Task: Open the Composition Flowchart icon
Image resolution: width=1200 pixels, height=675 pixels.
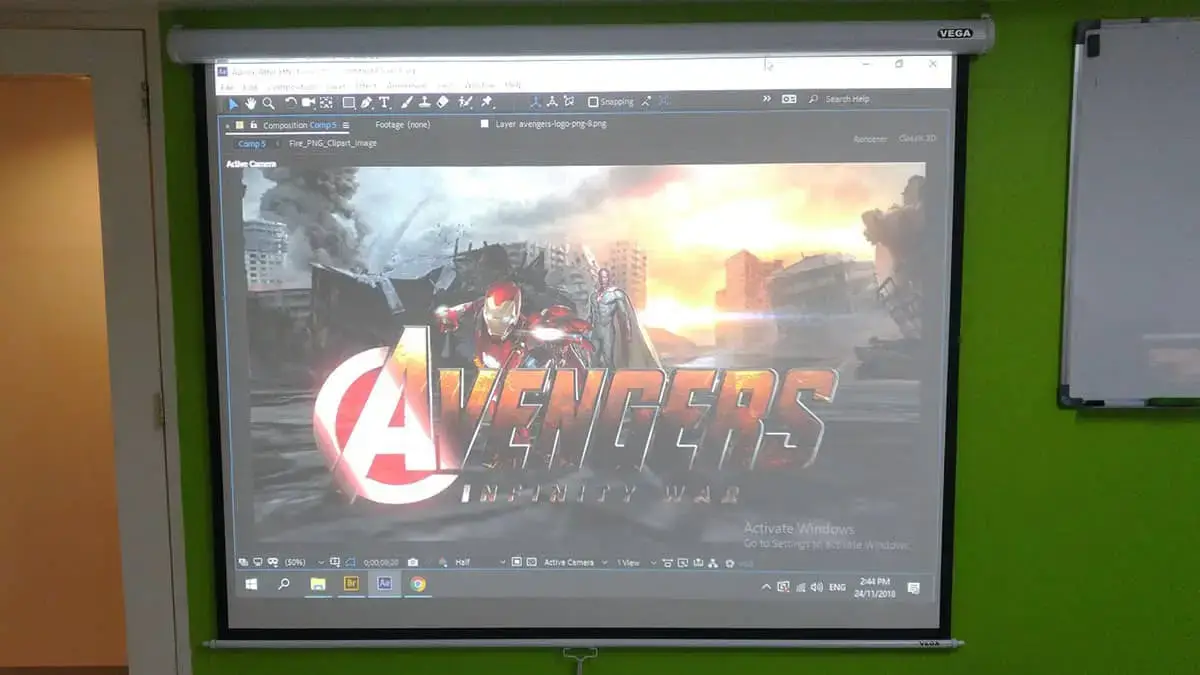Action: coord(713,562)
